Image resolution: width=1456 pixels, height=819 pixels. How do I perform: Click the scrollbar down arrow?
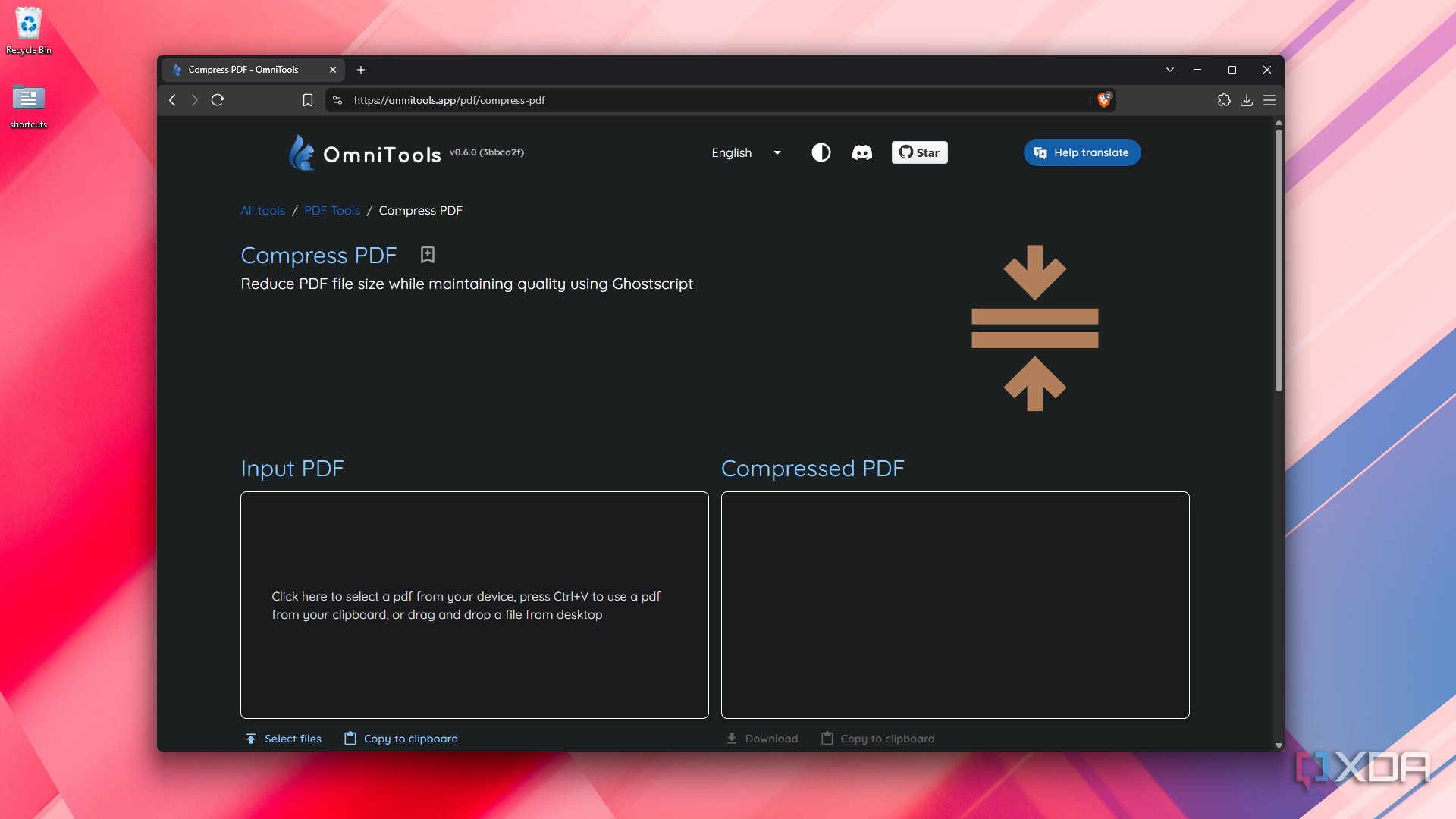(x=1279, y=745)
